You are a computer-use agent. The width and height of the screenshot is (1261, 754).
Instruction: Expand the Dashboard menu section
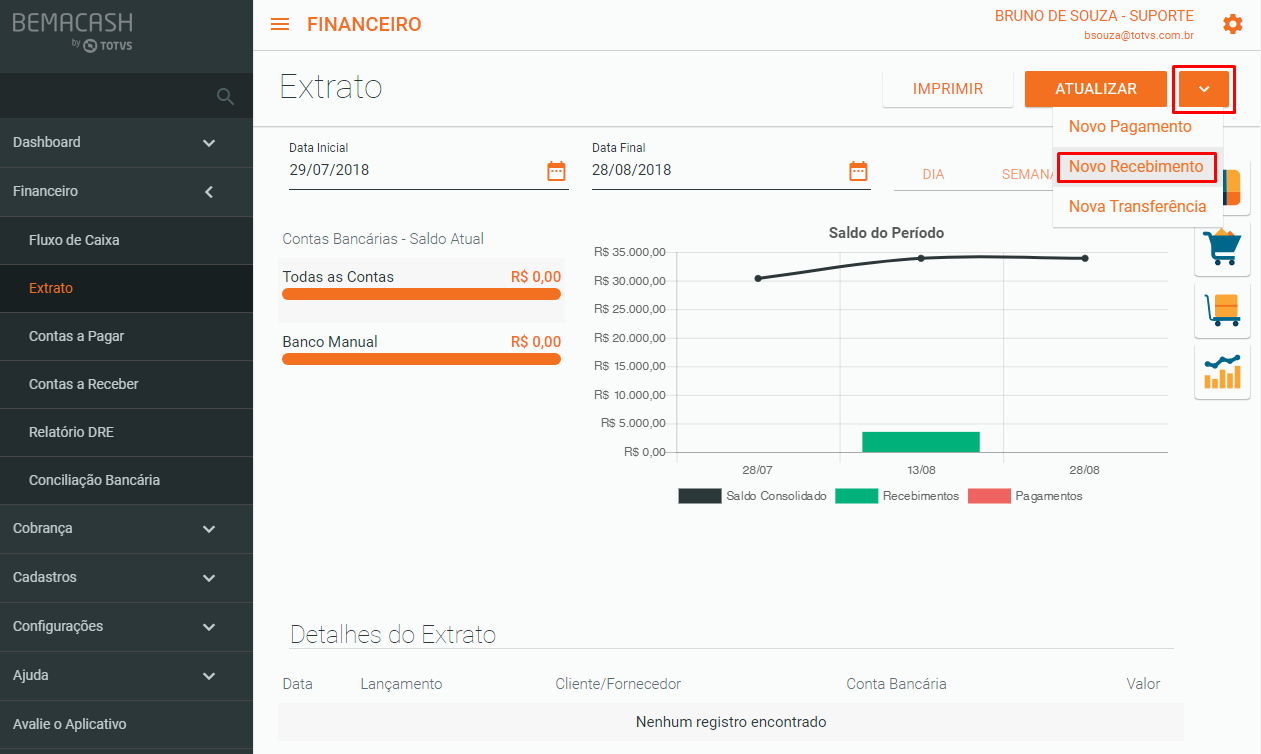[126, 142]
